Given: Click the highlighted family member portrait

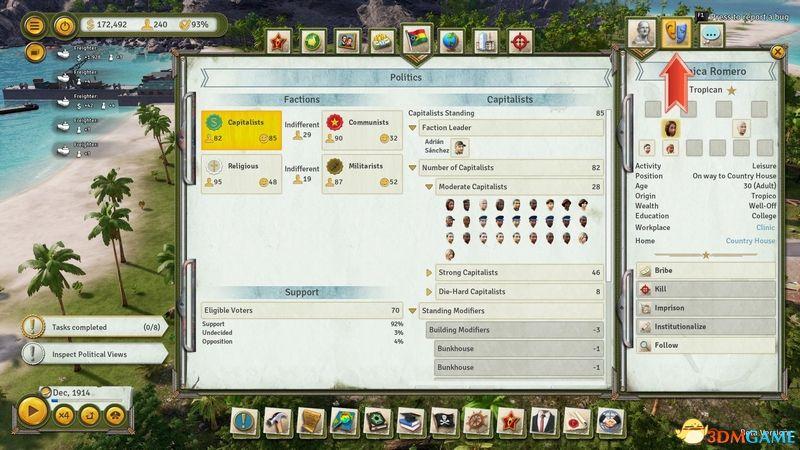Looking at the screenshot, I should (x=670, y=128).
